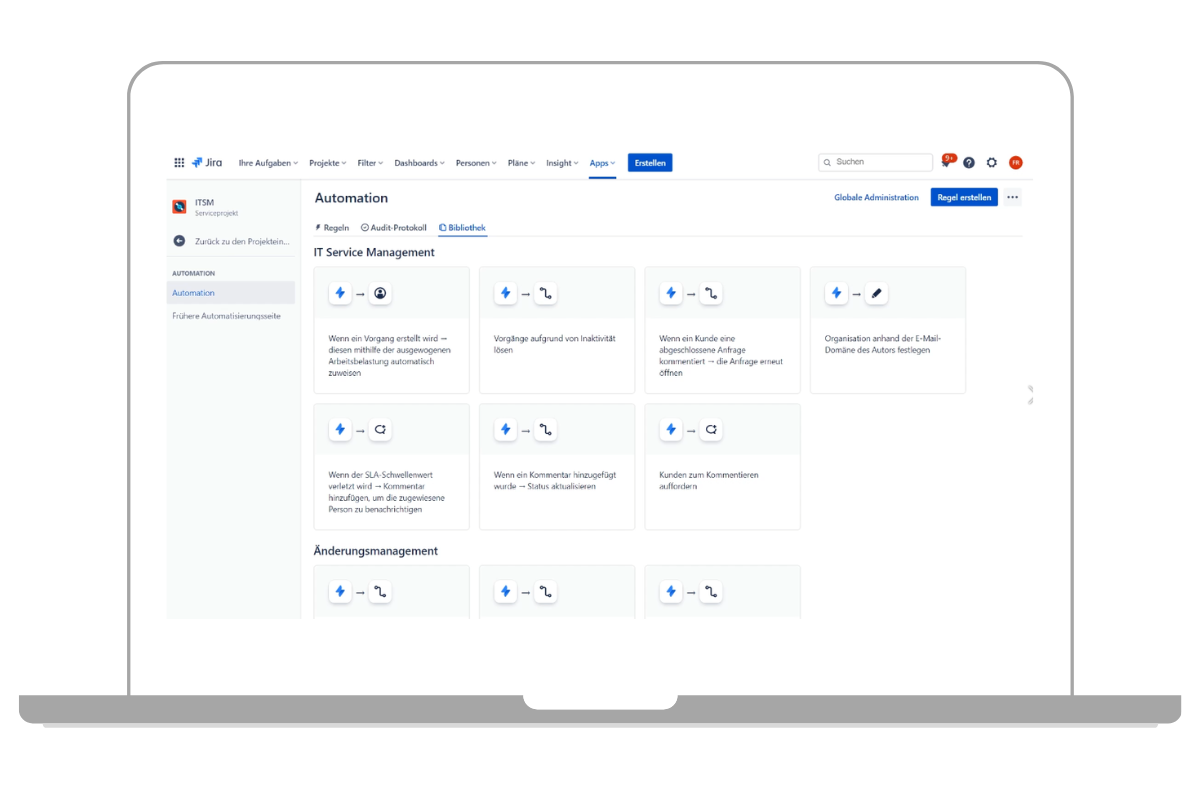
Task: Select the Kunden zum Kommentieren auffordern template
Action: [722, 467]
